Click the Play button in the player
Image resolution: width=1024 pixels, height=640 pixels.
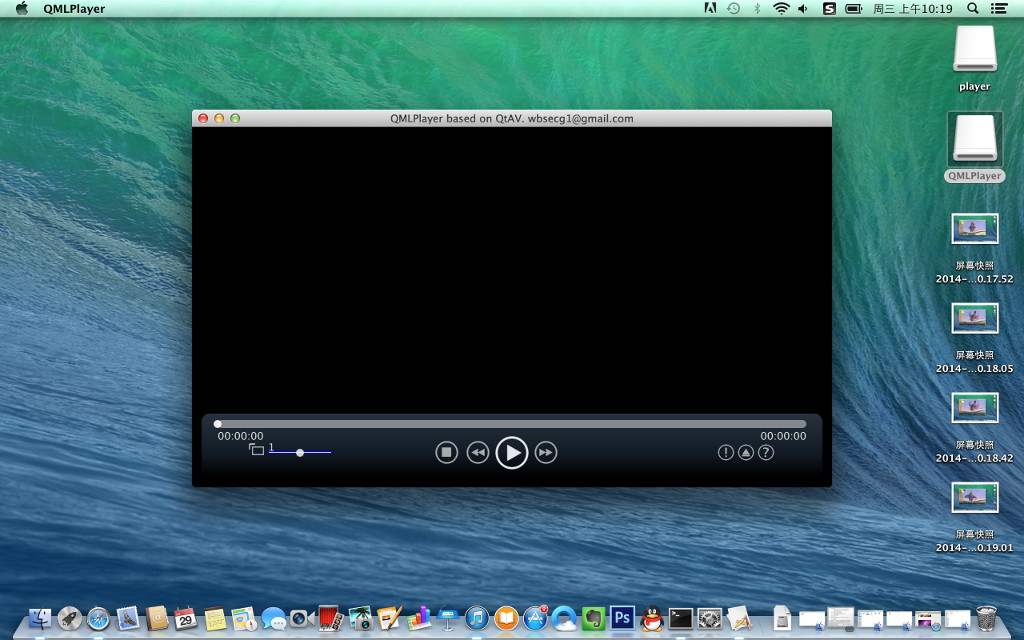tap(512, 453)
